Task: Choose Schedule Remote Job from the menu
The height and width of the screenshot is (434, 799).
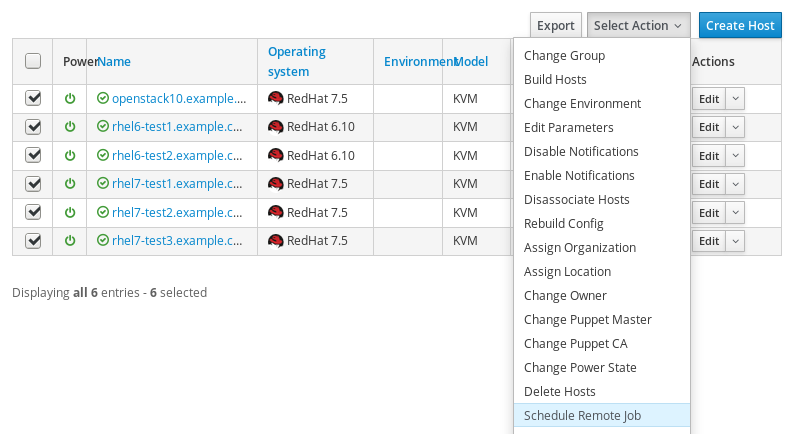Action: [582, 416]
